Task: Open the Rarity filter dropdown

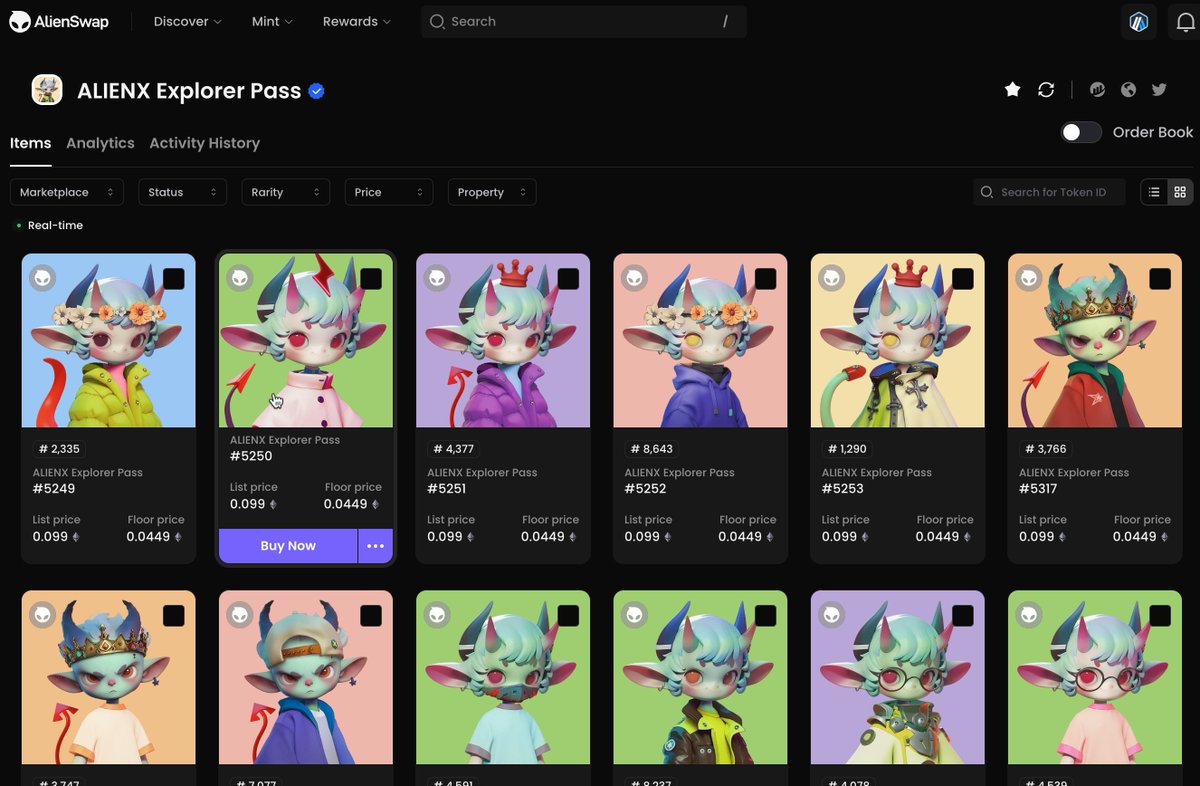Action: (x=286, y=192)
